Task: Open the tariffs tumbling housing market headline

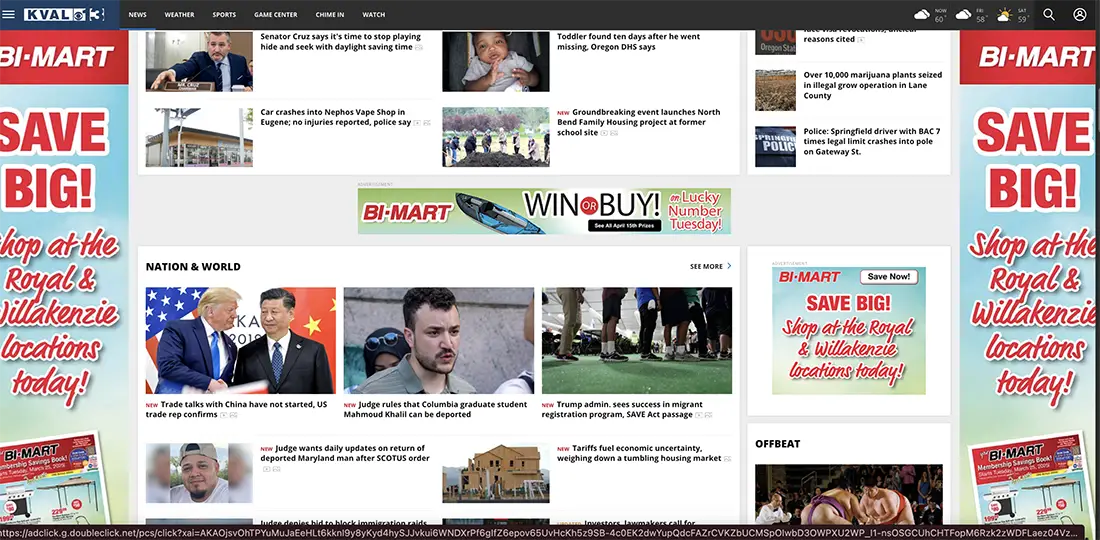Action: (x=640, y=453)
